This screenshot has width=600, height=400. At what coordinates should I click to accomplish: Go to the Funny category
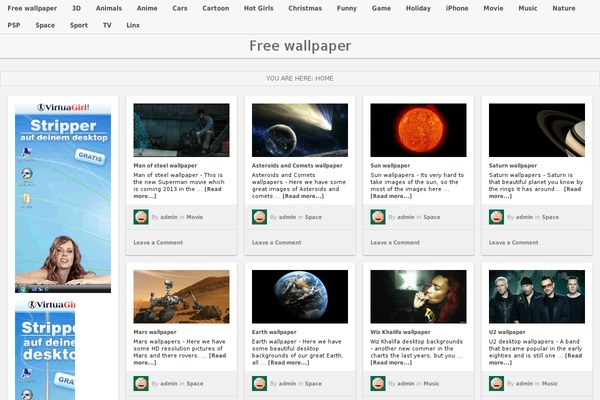347,8
